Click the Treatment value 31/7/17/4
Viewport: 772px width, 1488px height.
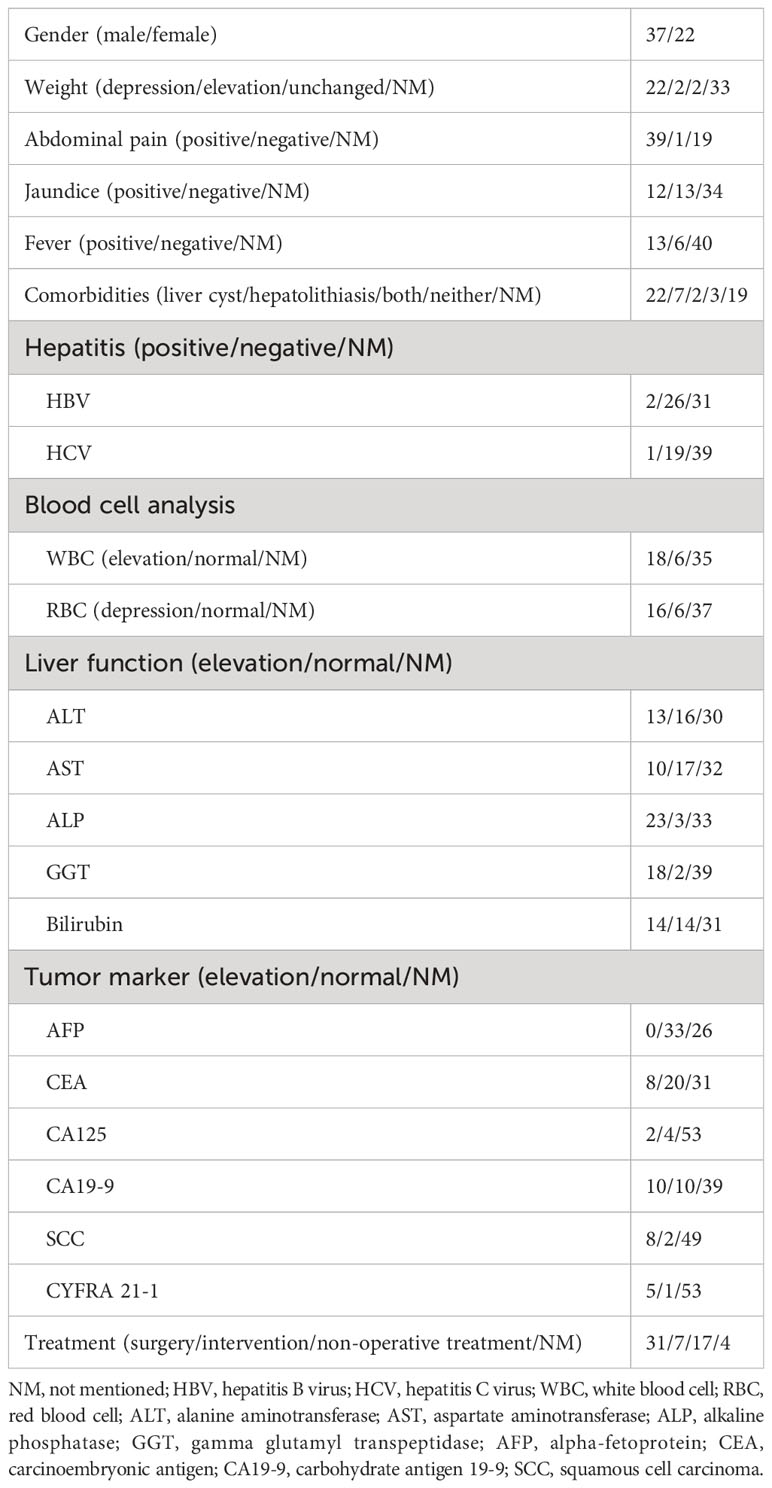[x=688, y=1343]
